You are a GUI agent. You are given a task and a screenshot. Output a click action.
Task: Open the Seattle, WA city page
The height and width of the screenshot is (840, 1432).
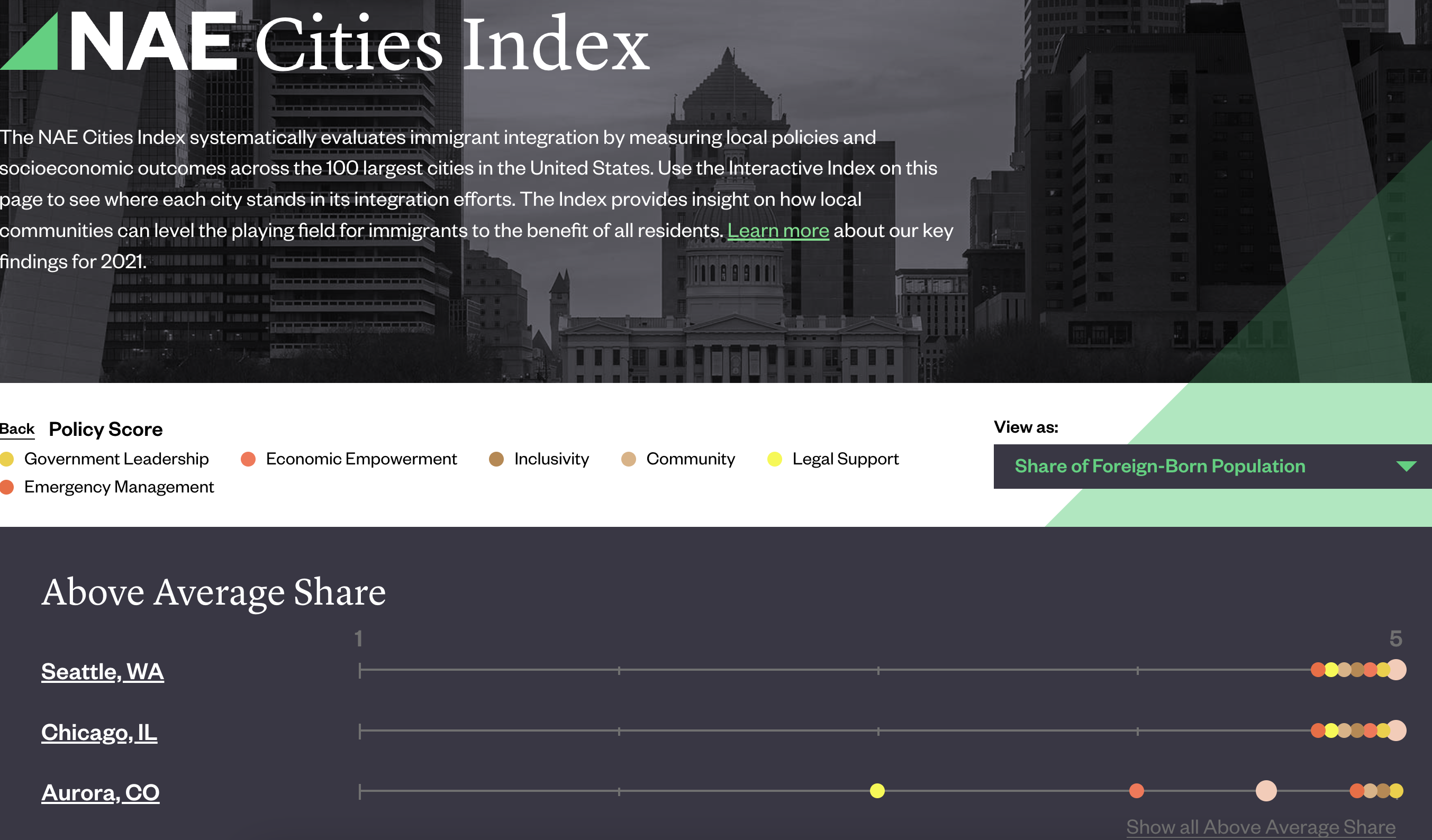tap(102, 671)
